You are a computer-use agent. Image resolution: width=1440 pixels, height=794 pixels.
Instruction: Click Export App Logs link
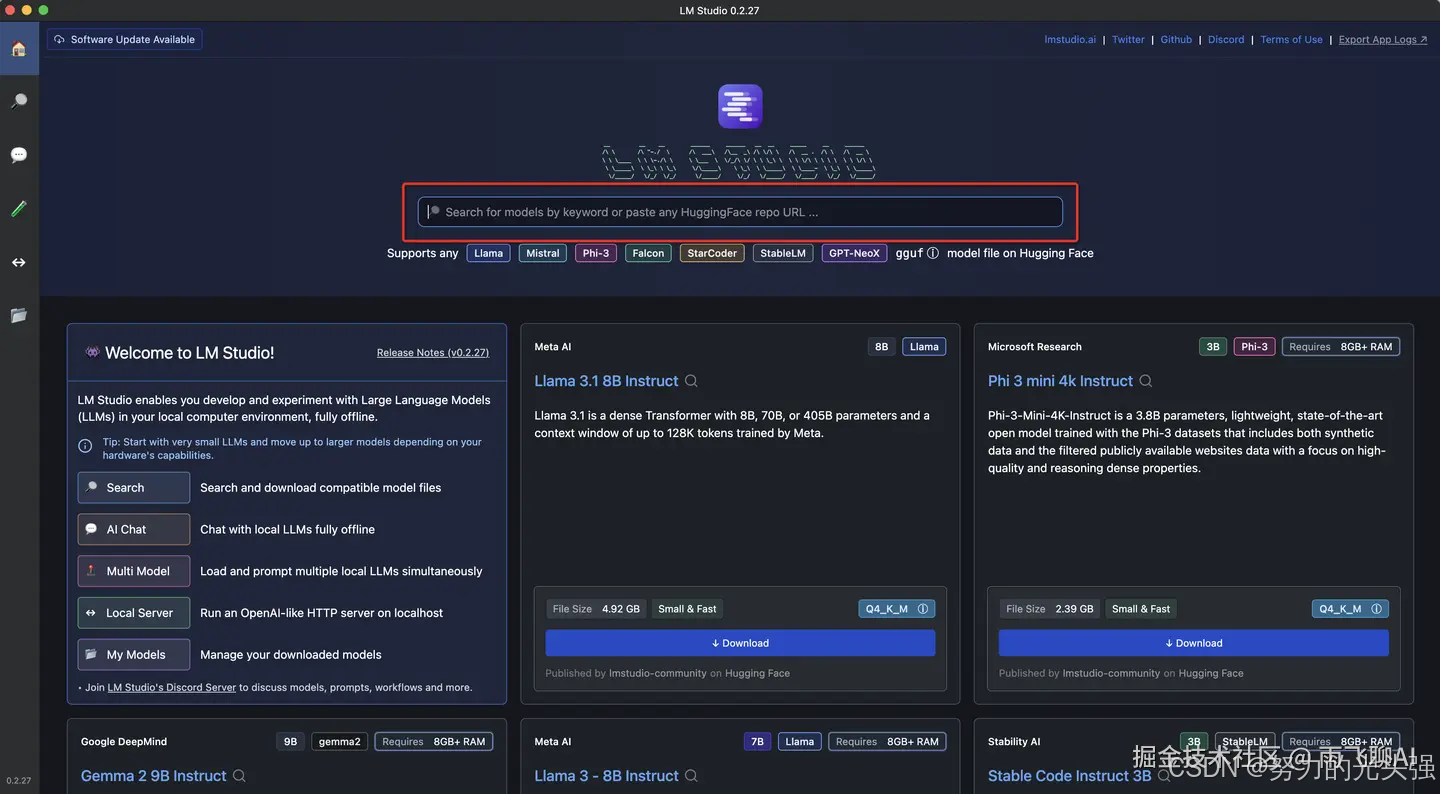1383,40
